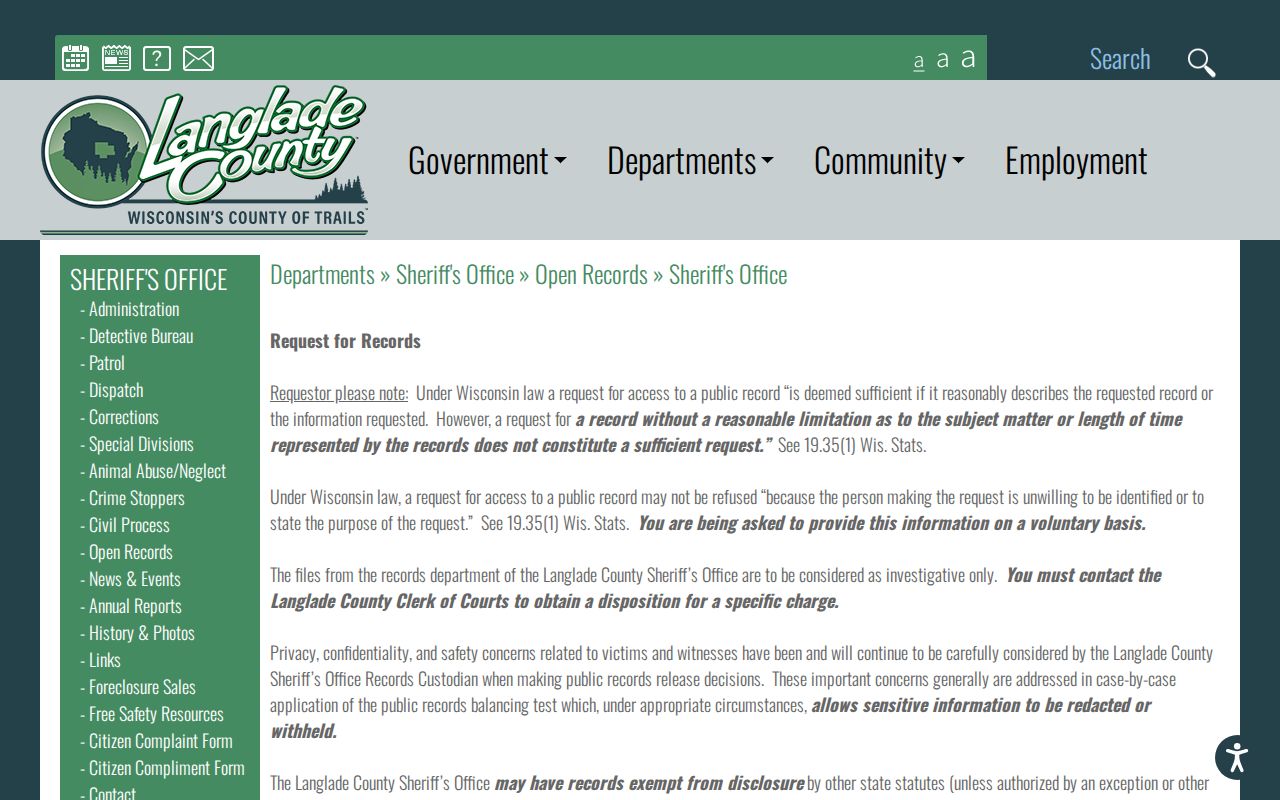Go to Special Divisions page
This screenshot has width=1280, height=800.
tap(141, 444)
